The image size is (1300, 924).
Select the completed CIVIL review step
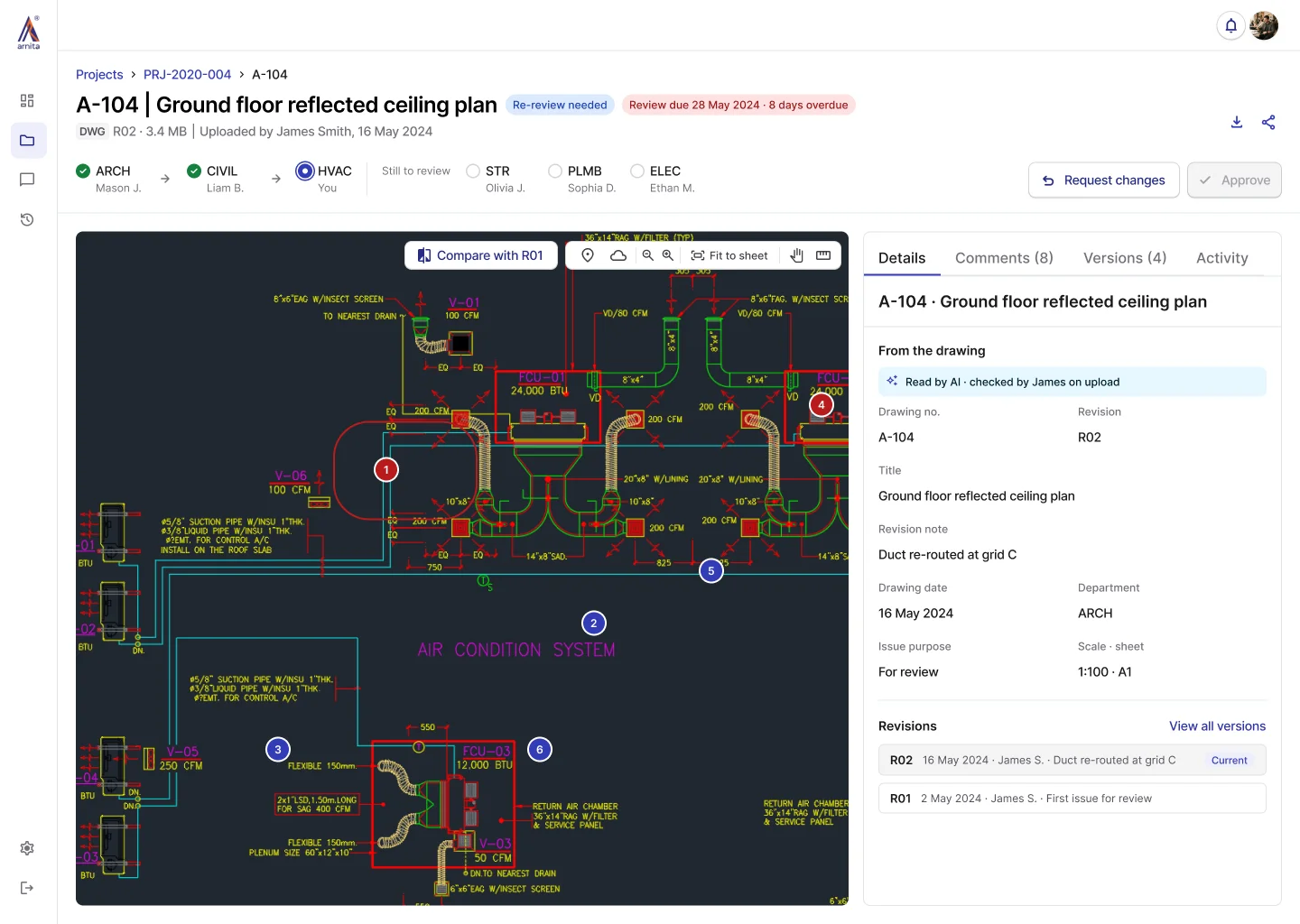point(216,179)
